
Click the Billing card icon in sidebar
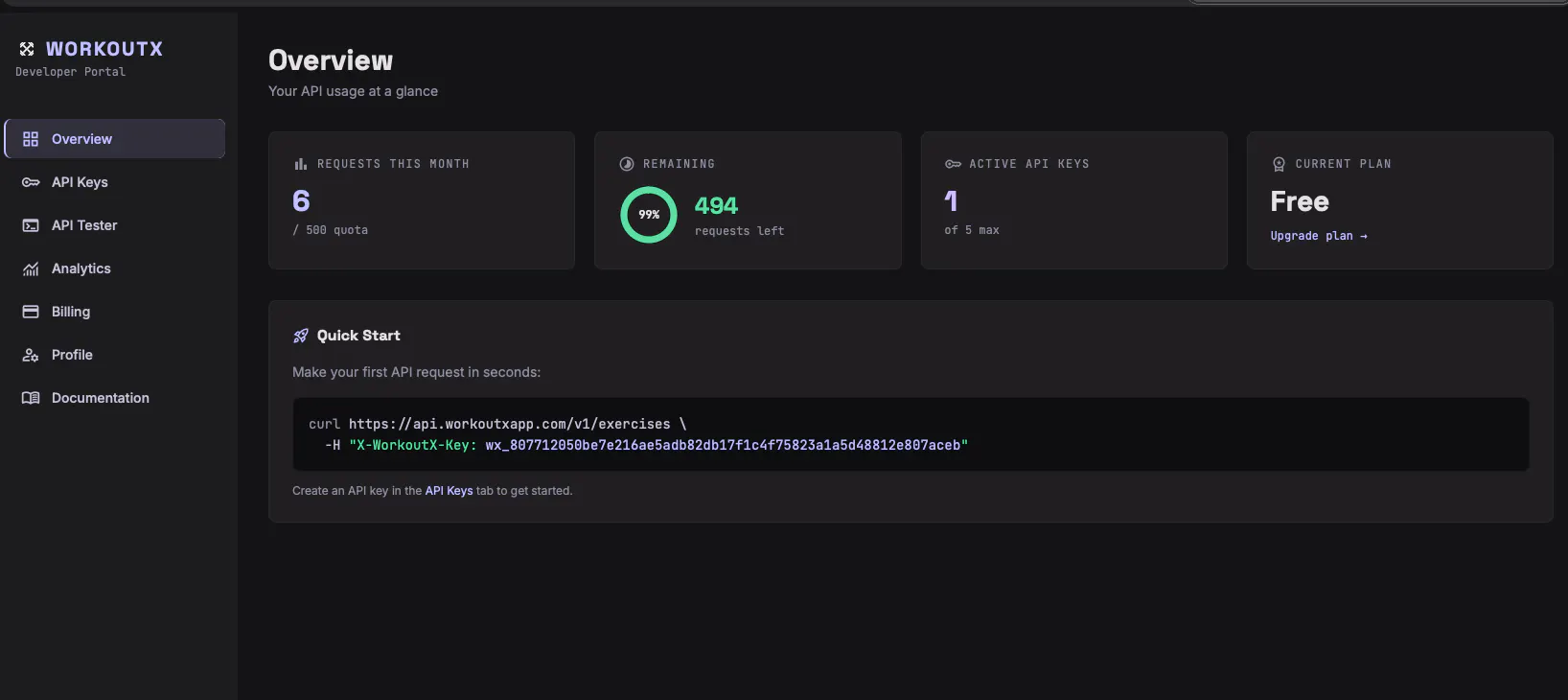click(31, 312)
